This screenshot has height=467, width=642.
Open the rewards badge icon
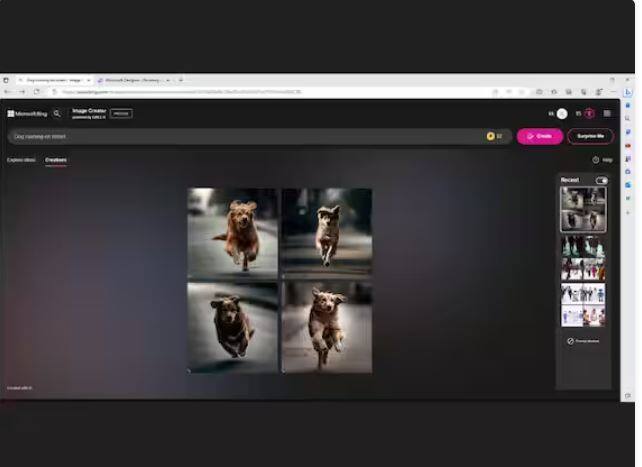(x=589, y=114)
